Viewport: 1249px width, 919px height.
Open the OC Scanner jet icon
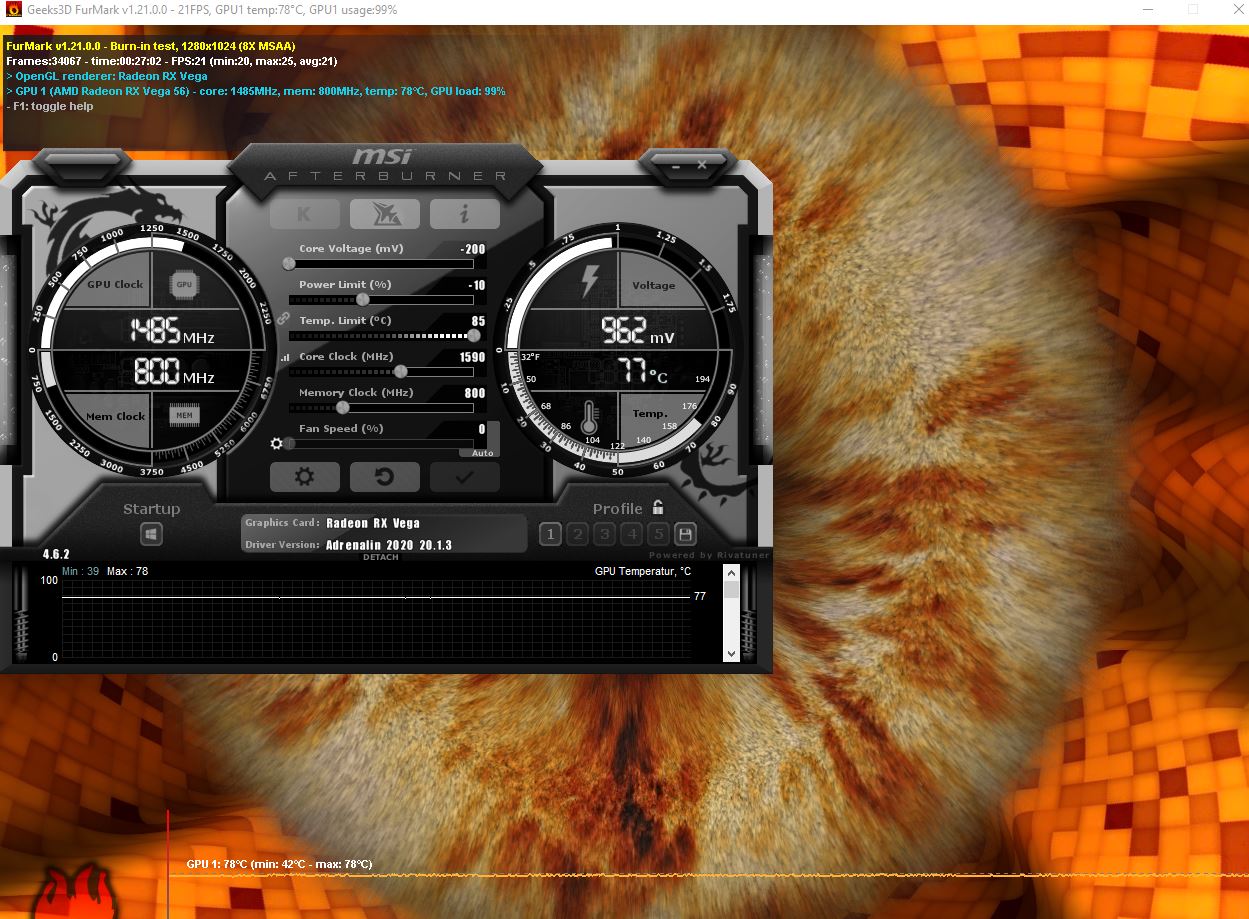coord(384,214)
